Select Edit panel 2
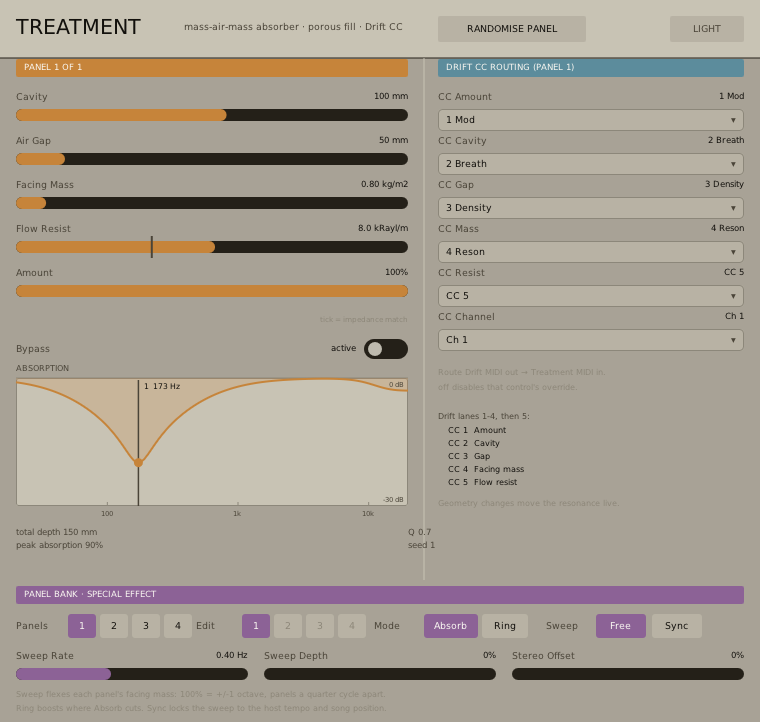Viewport: 760px width, 722px height. [x=288, y=626]
